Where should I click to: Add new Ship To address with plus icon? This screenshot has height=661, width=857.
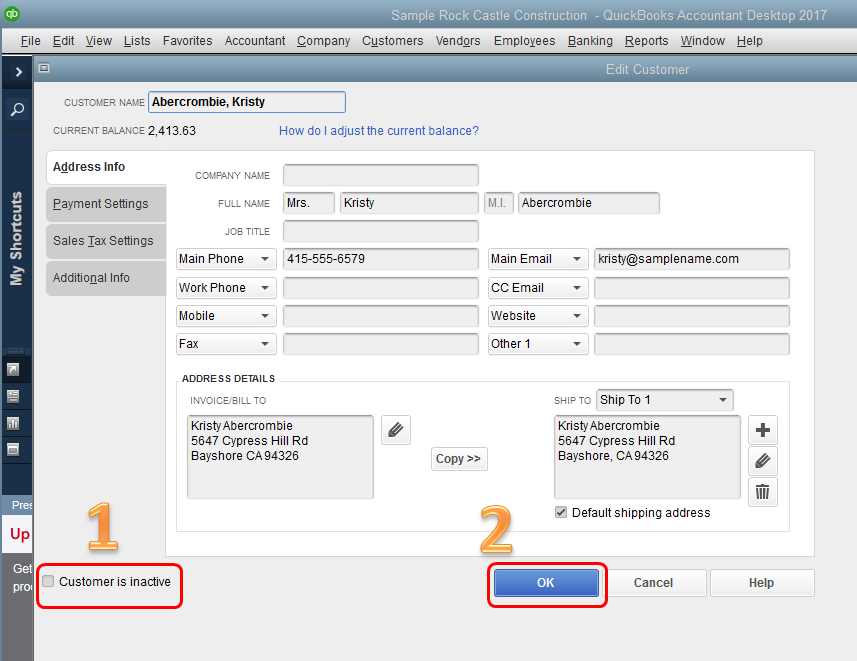pos(762,430)
